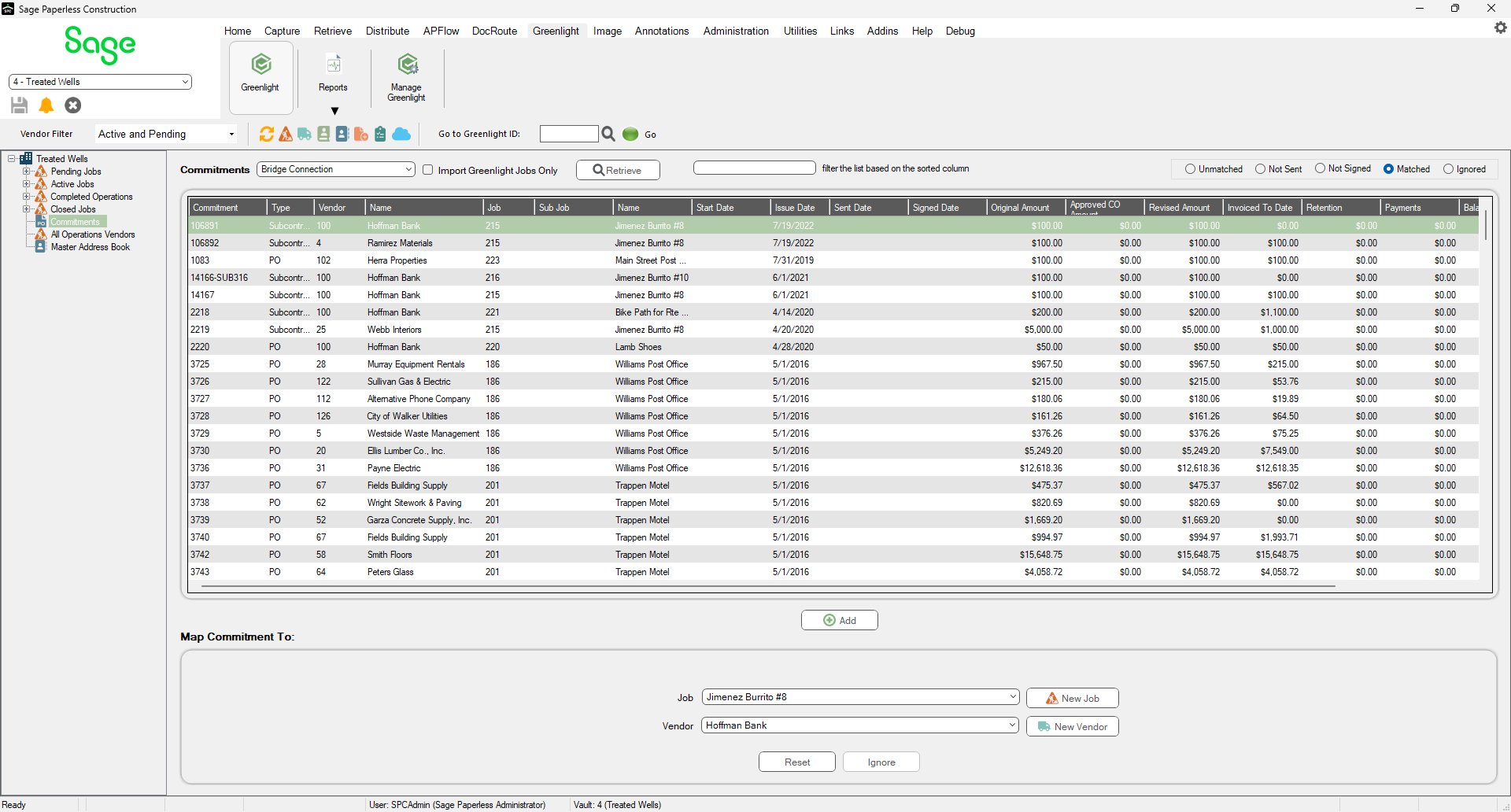Click the dark circular X icon
The image size is (1511, 812).
[73, 105]
